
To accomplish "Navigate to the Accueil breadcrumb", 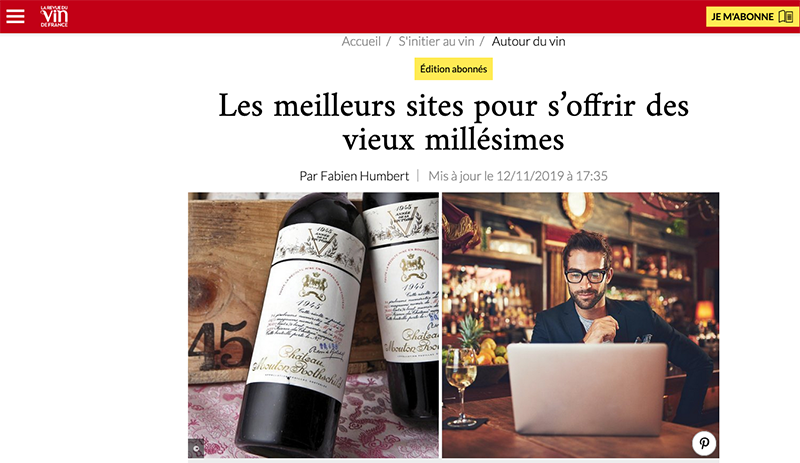I will (361, 41).
